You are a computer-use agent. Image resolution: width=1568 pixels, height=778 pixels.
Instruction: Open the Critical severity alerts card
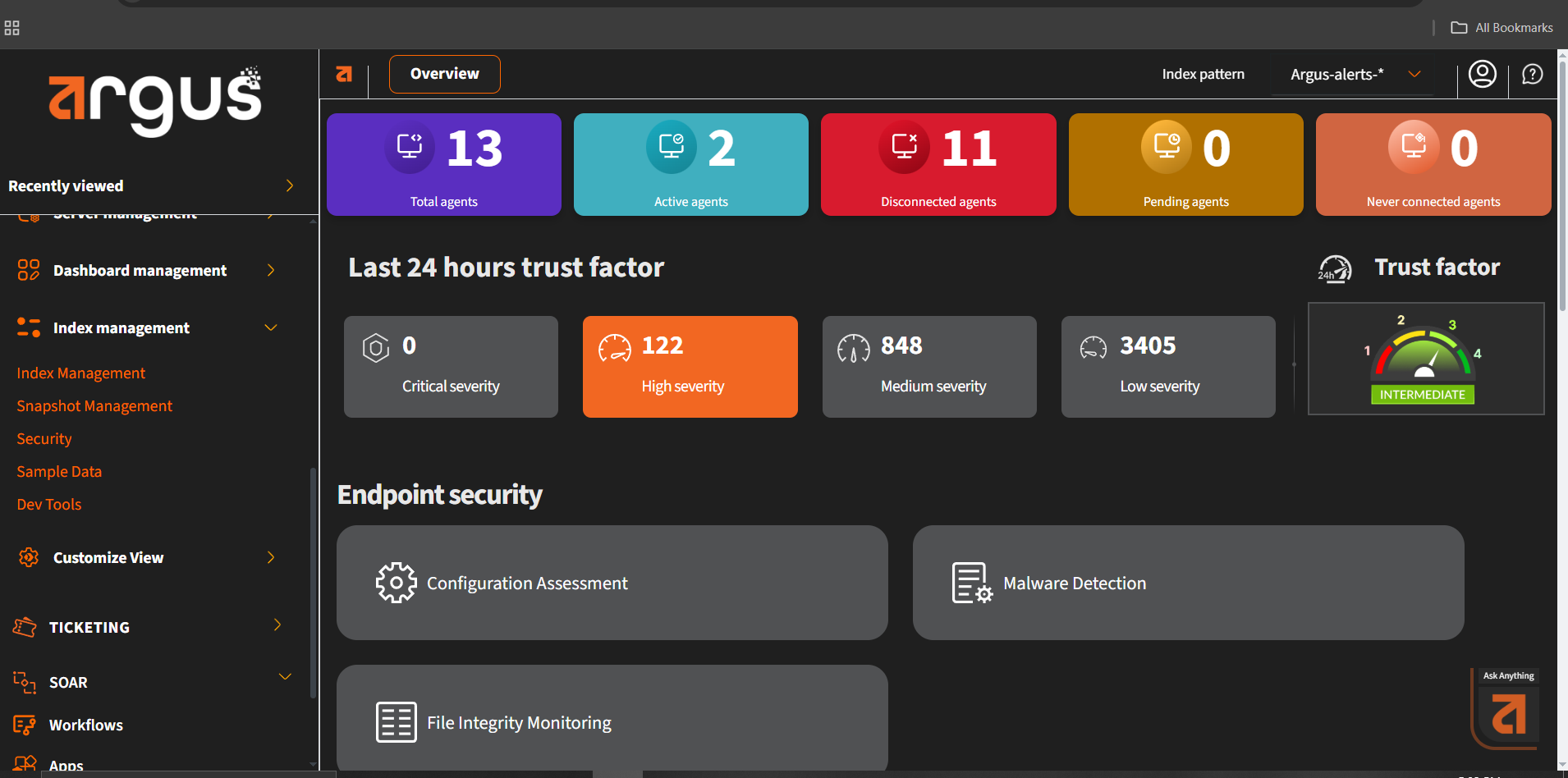click(451, 367)
